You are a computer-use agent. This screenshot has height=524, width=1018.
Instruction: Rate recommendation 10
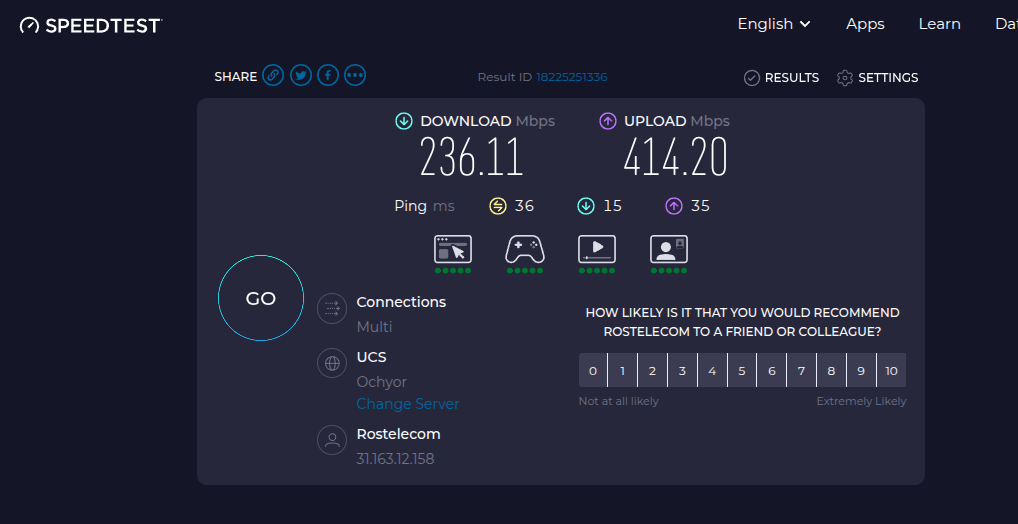point(891,371)
